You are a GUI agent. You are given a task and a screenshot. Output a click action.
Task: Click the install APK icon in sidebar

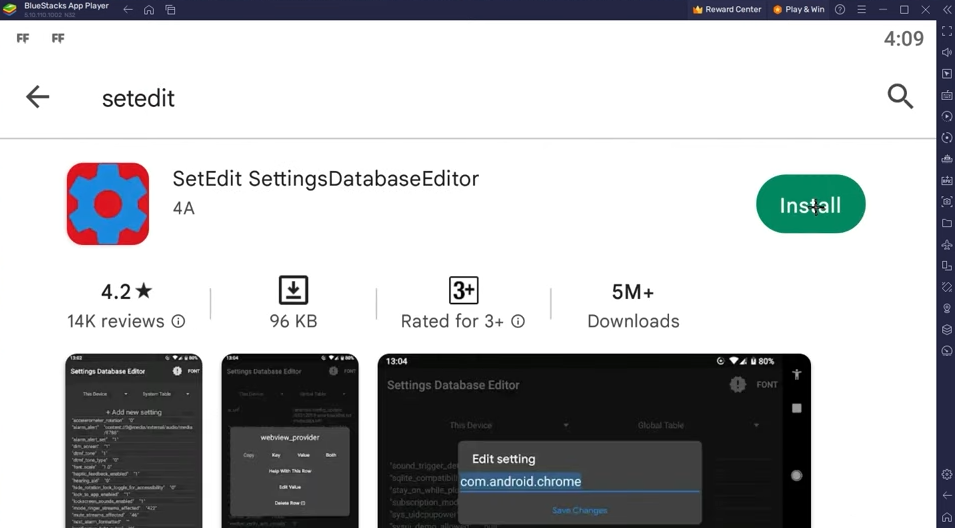[x=946, y=180]
